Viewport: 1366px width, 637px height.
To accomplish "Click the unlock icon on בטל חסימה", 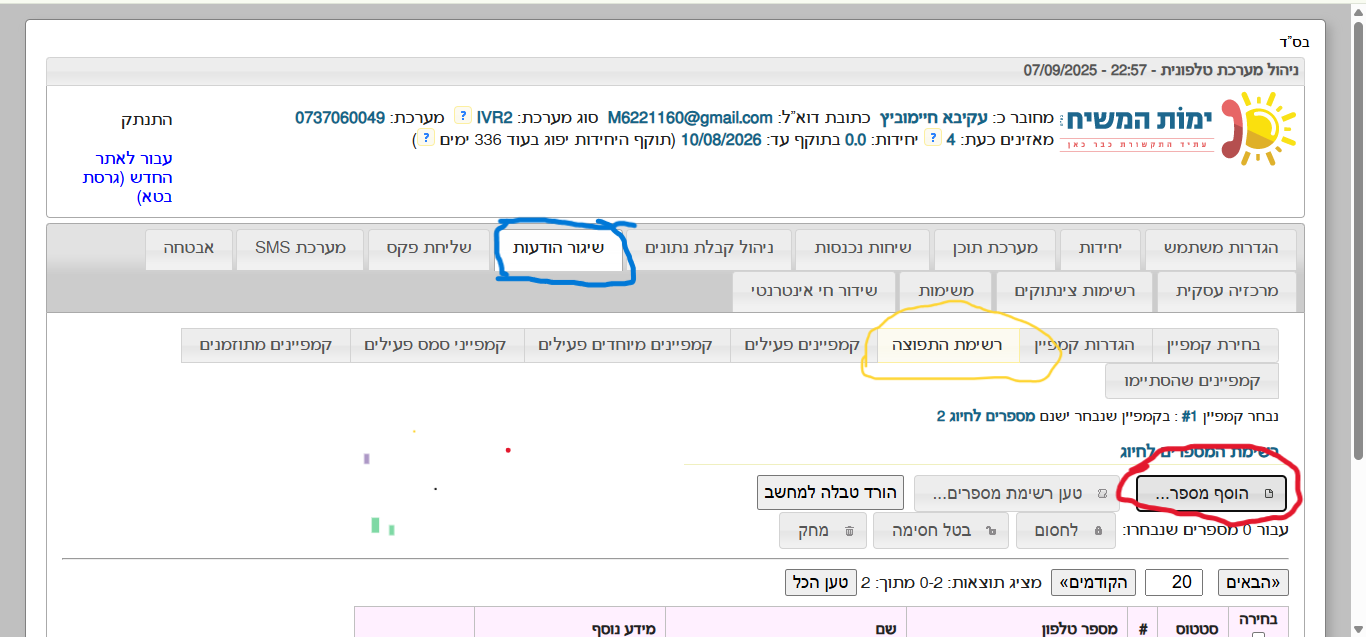I will point(993,531).
